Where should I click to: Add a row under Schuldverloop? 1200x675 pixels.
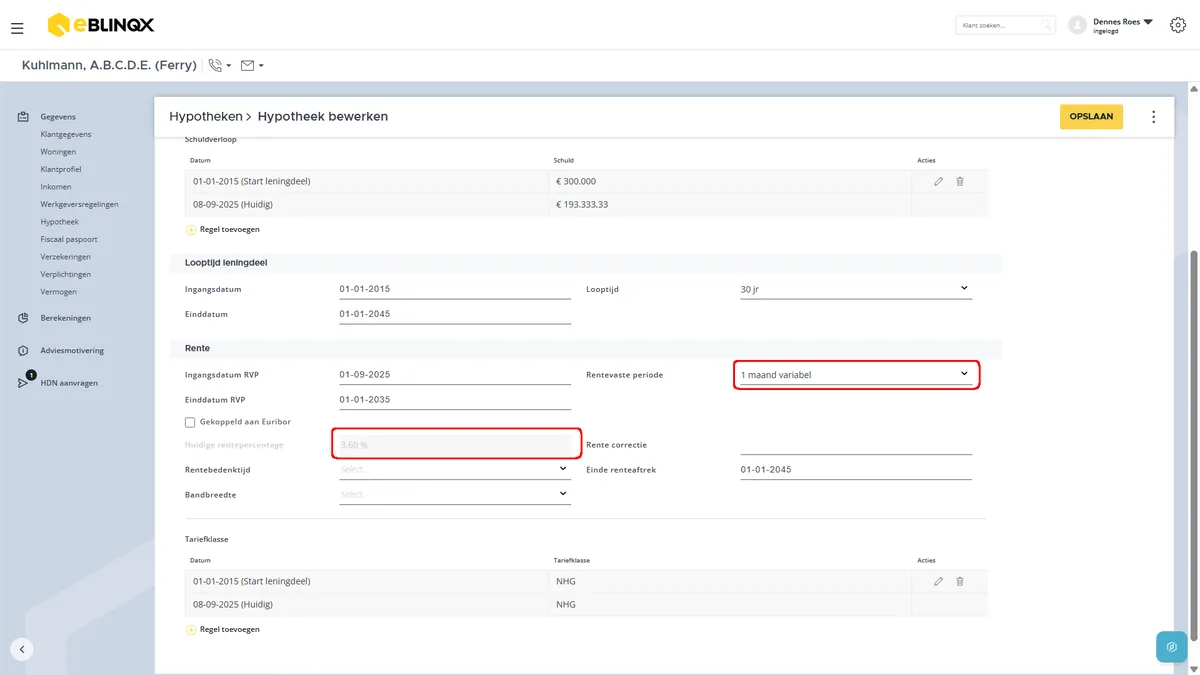click(x=223, y=229)
